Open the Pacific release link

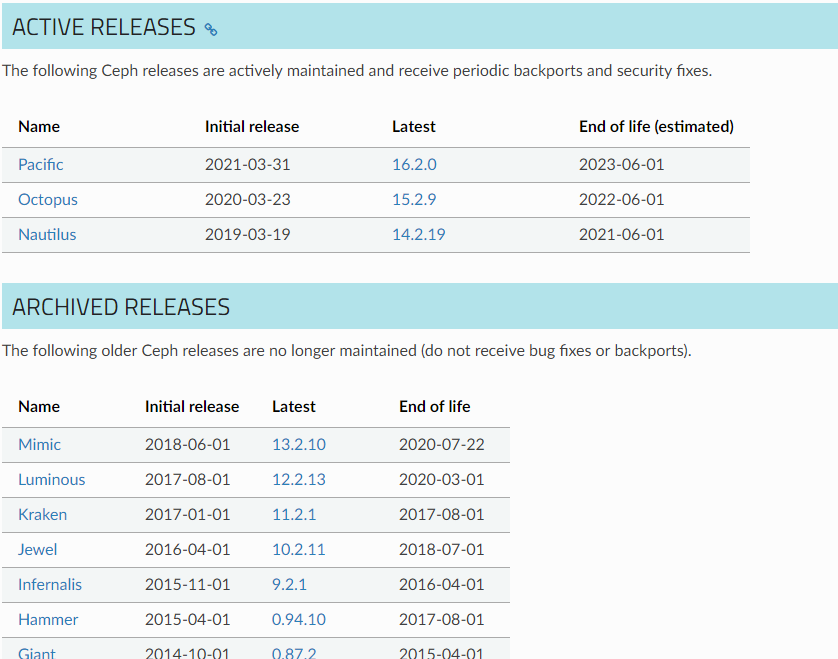tap(41, 165)
